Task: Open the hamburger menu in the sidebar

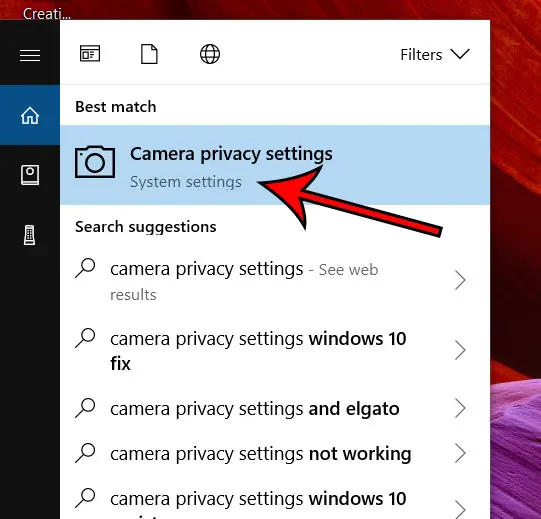Action: [x=30, y=55]
